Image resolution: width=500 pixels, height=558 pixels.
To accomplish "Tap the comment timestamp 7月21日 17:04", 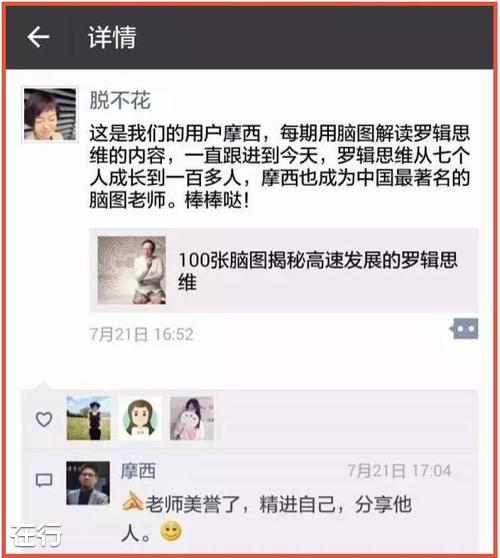I will 399,471.
